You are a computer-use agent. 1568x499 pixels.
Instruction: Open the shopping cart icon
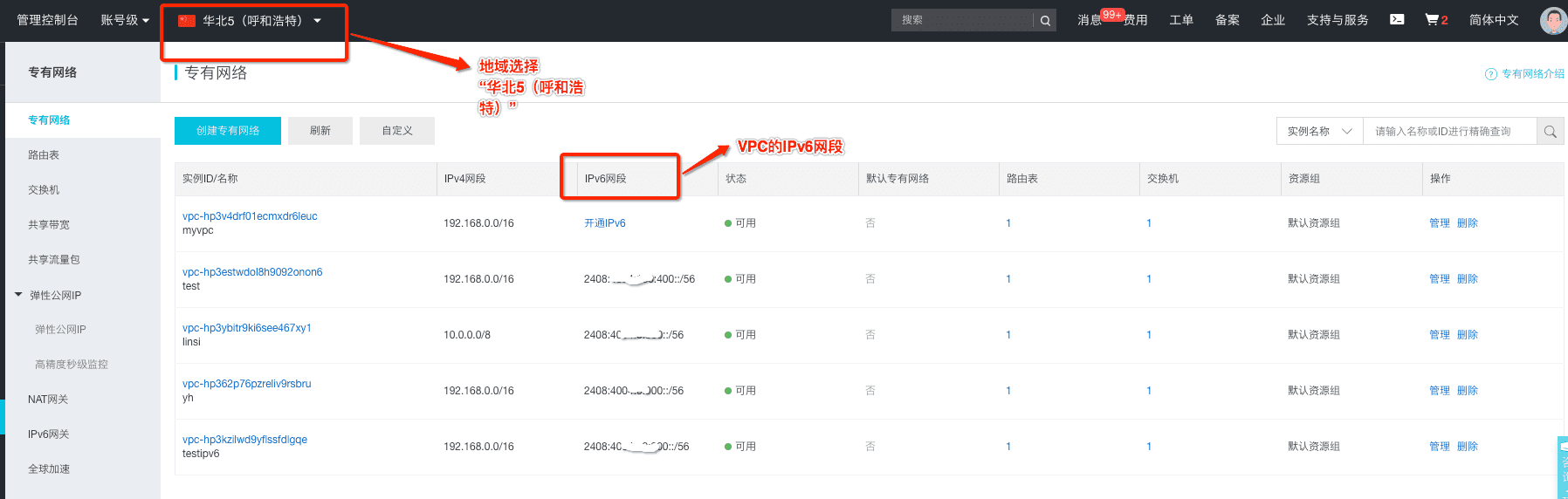[1432, 19]
